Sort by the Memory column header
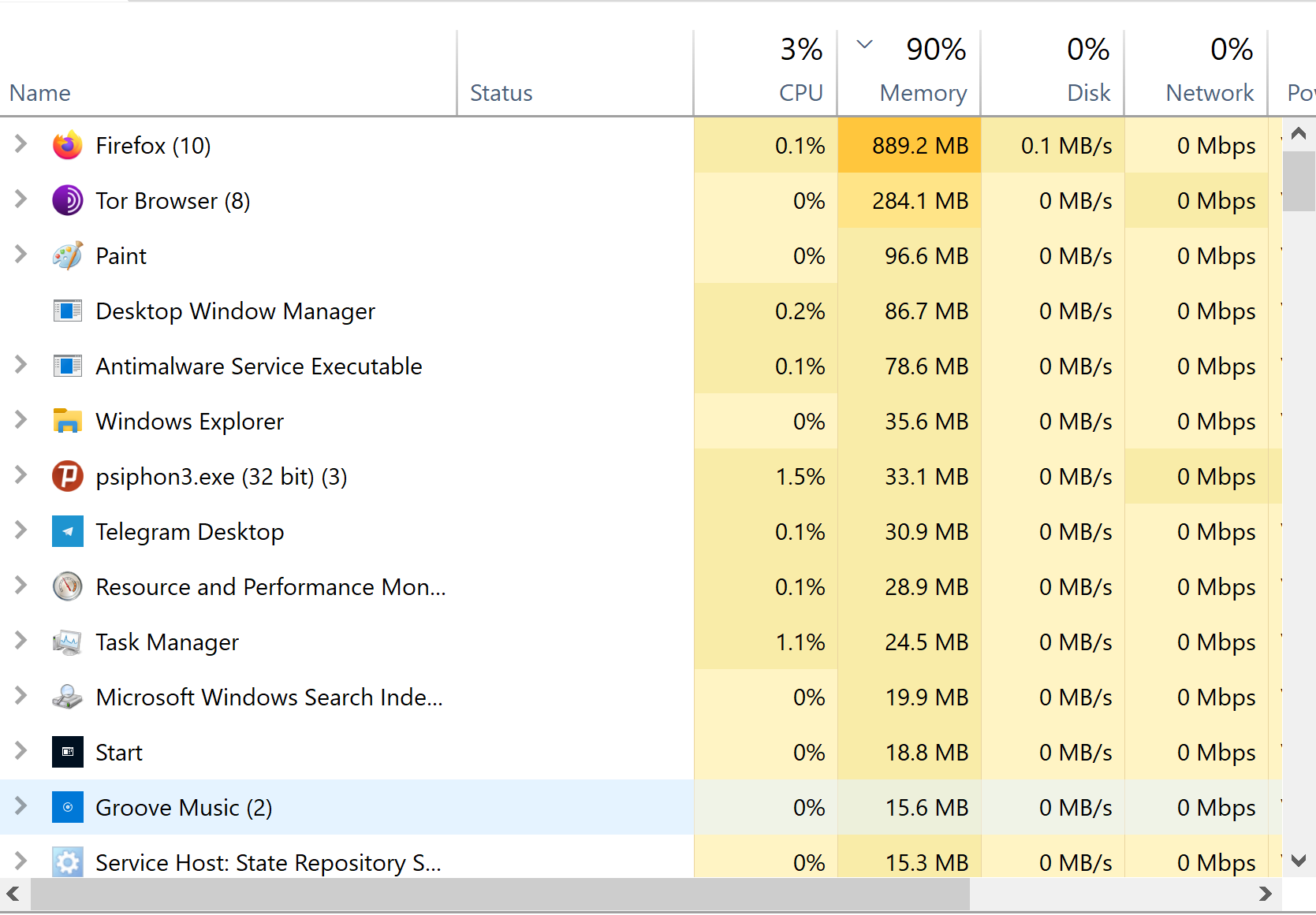This screenshot has width=1316, height=915. coord(909,73)
